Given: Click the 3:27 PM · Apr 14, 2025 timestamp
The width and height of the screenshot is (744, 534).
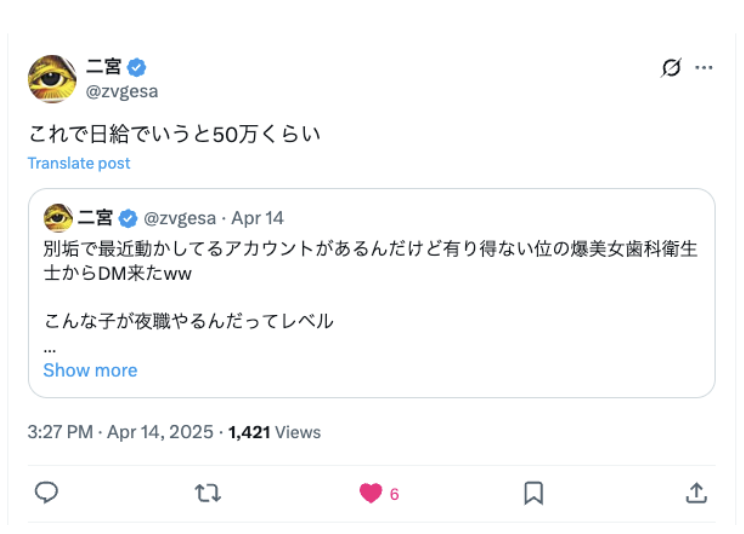Looking at the screenshot, I should coord(120,432).
